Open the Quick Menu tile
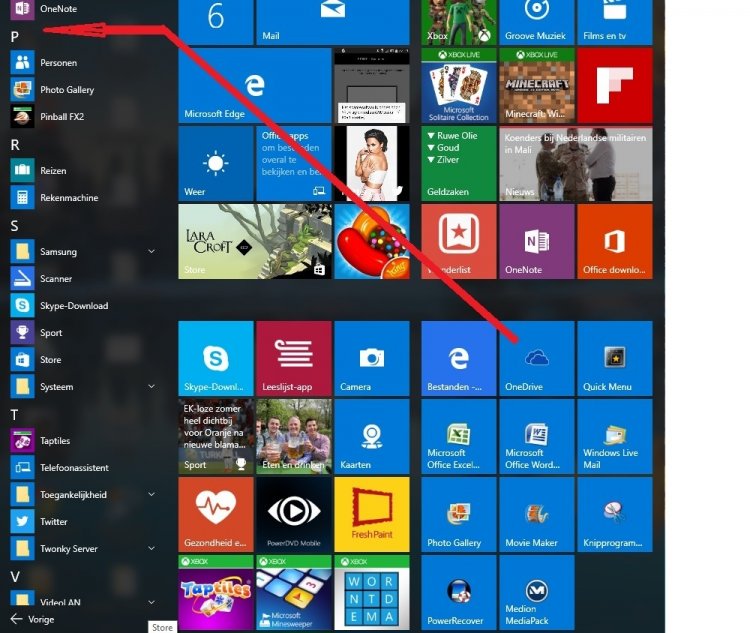This screenshot has width=750, height=633. pos(615,358)
